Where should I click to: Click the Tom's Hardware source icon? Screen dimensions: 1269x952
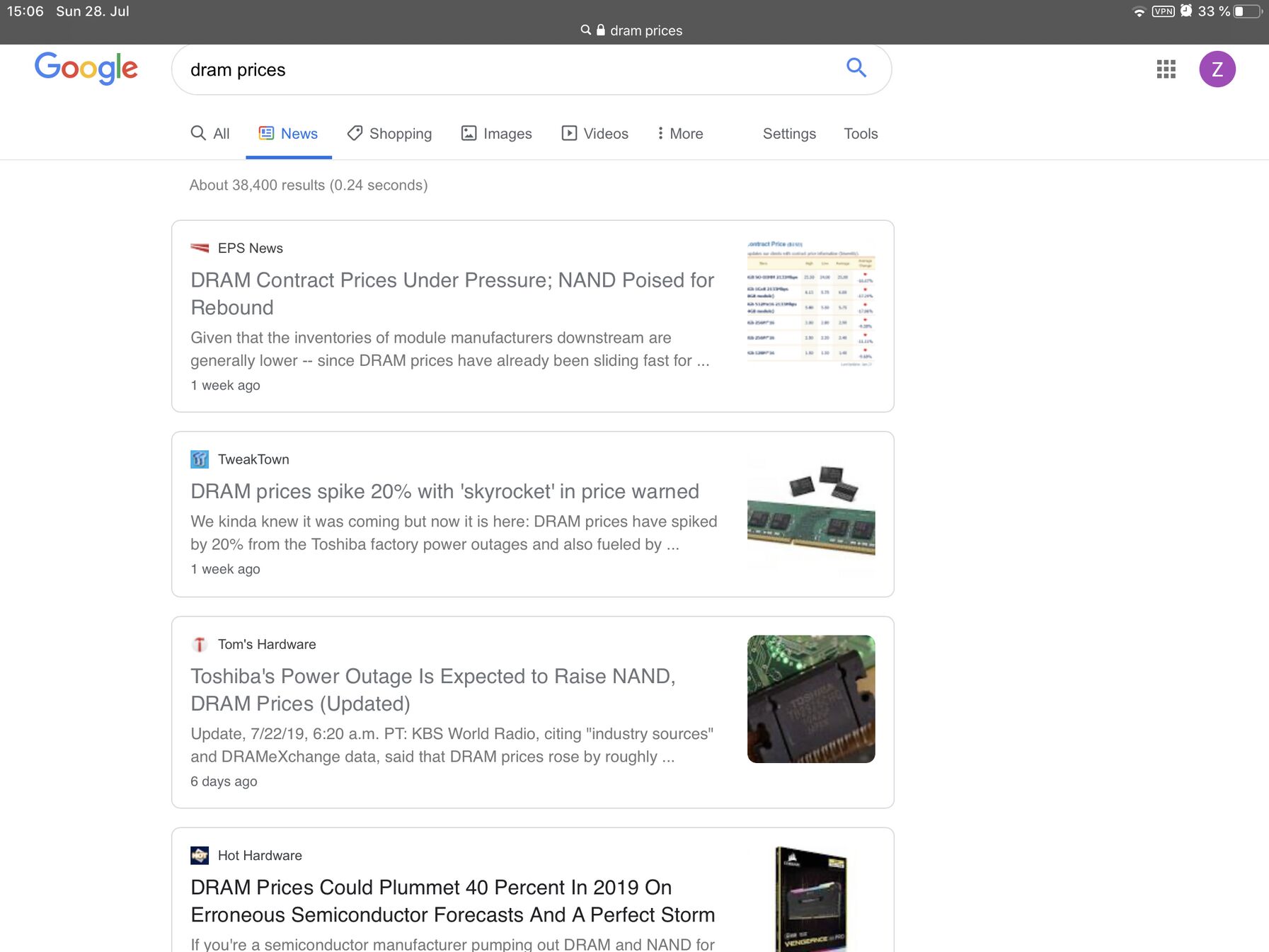(x=200, y=644)
